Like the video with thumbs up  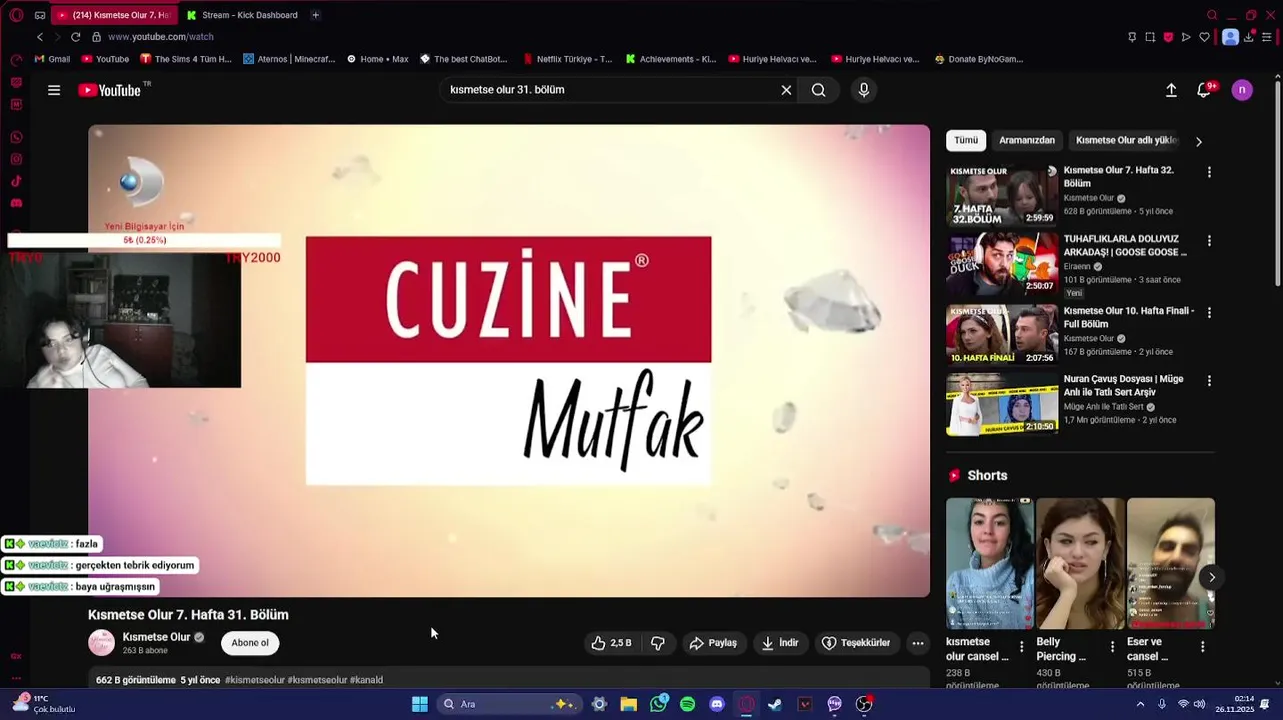(x=610, y=643)
